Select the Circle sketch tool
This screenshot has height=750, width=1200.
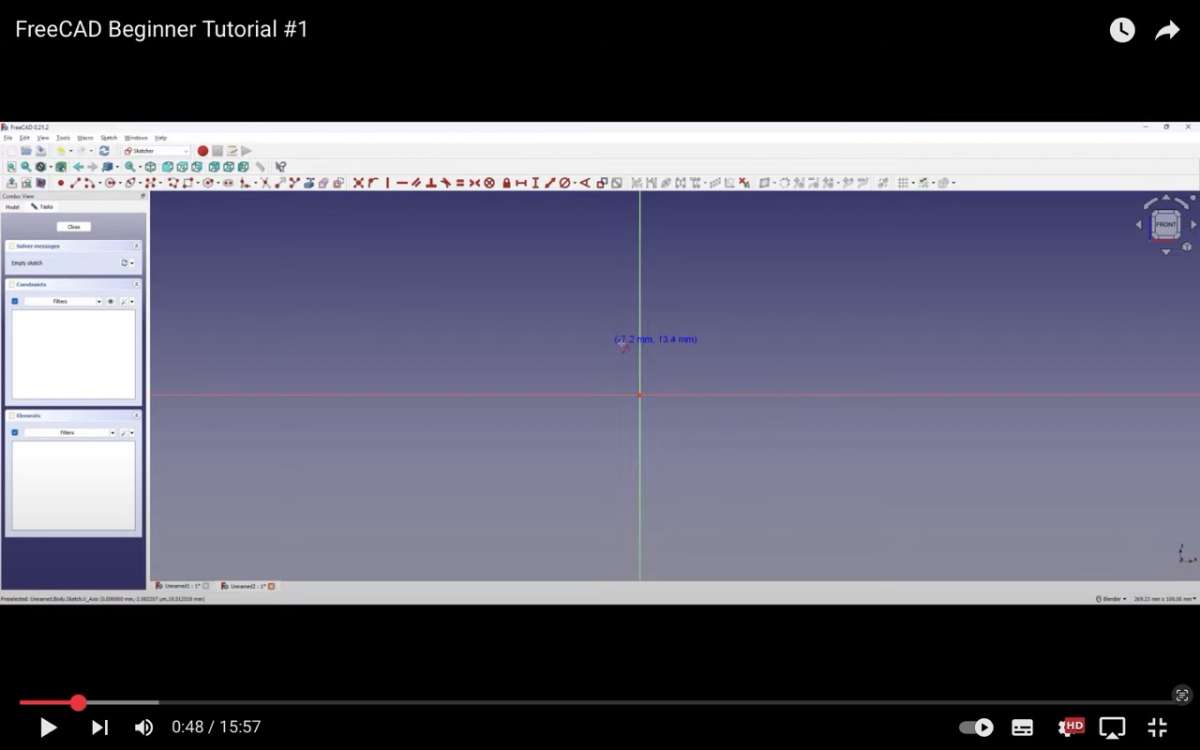(110, 183)
